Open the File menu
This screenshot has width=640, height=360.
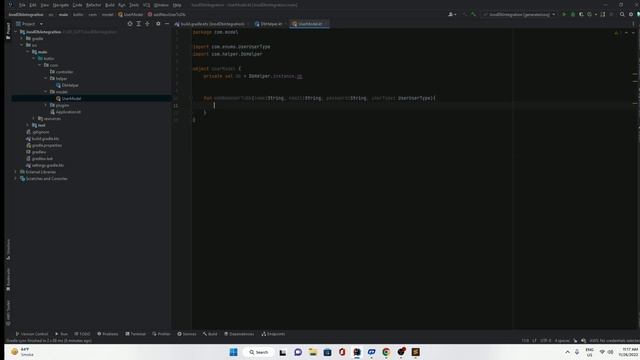coord(22,5)
